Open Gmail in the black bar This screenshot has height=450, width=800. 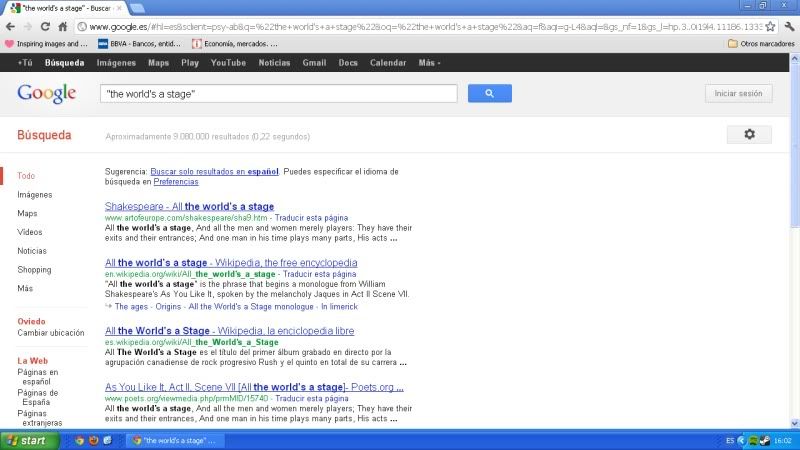pos(314,63)
